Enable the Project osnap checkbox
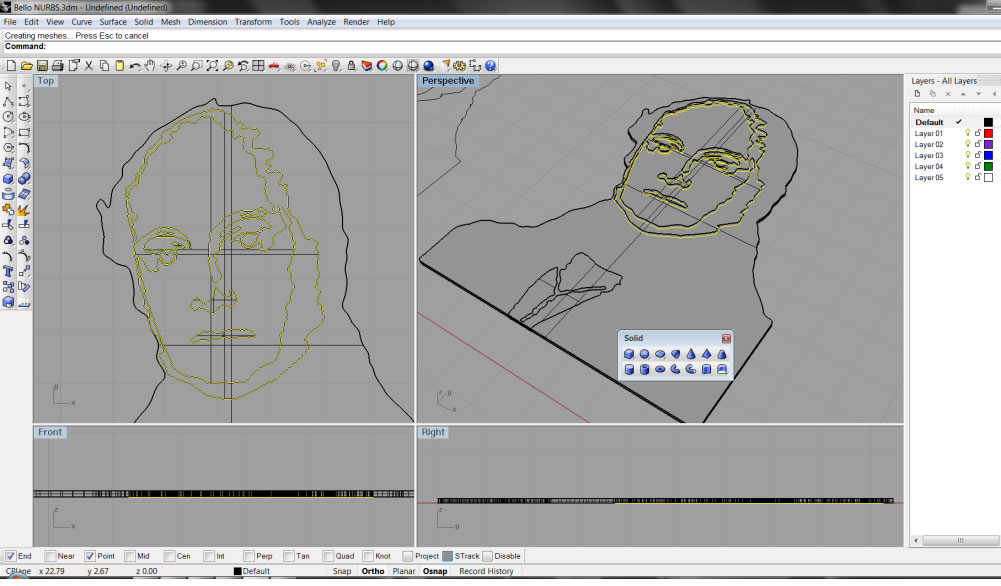Screen dimensions: 1001x586 tap(407, 556)
